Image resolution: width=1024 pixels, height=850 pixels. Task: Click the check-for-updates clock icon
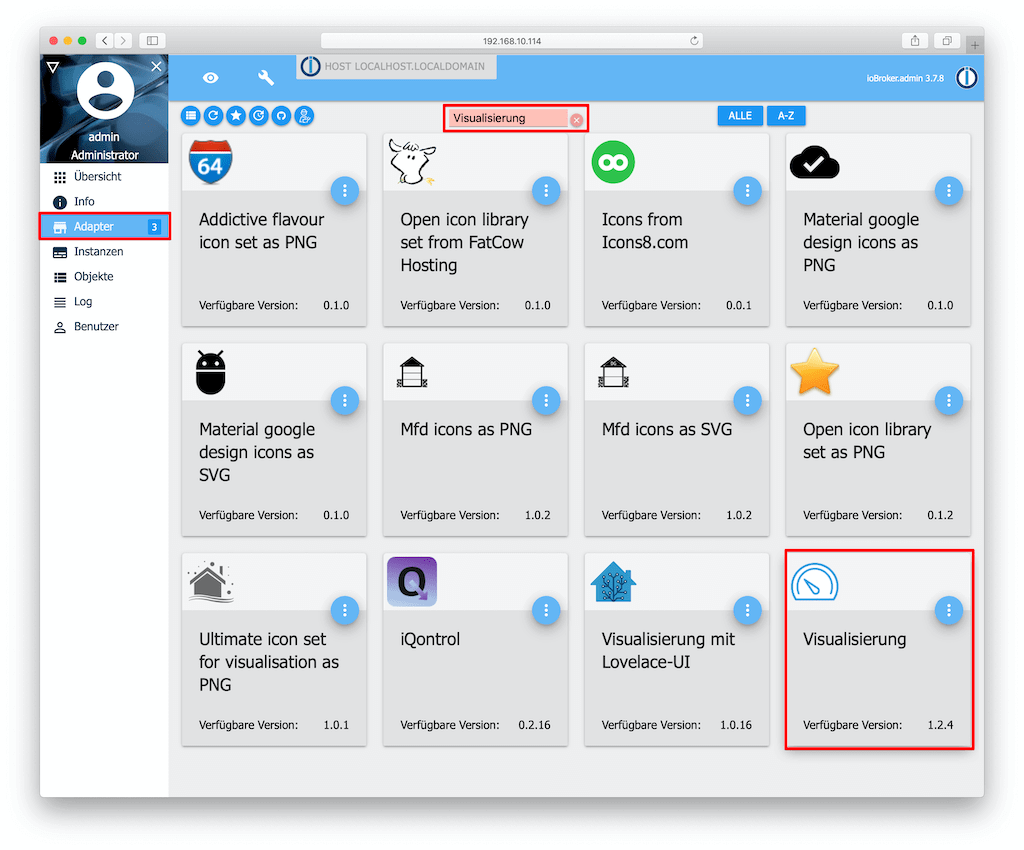pyautogui.click(x=259, y=116)
